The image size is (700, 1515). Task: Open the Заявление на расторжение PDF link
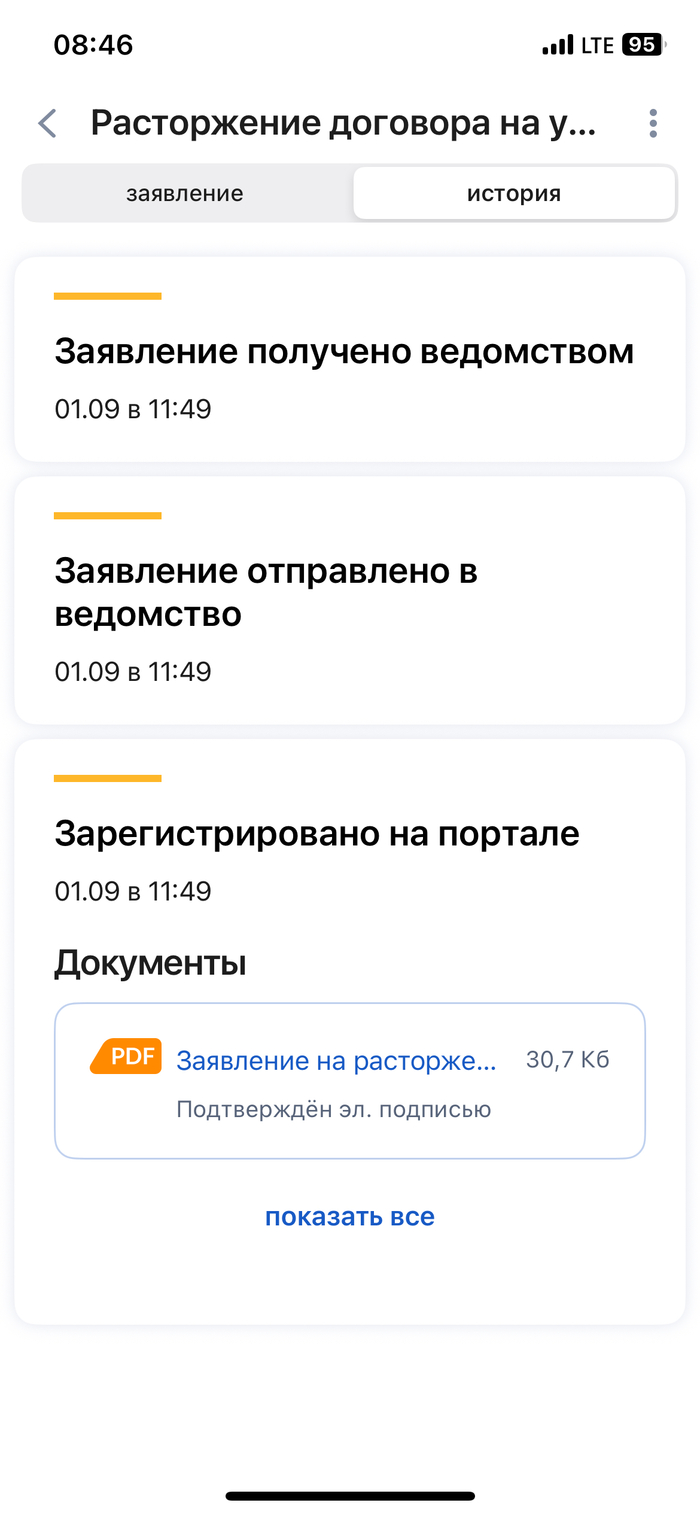pos(336,1061)
